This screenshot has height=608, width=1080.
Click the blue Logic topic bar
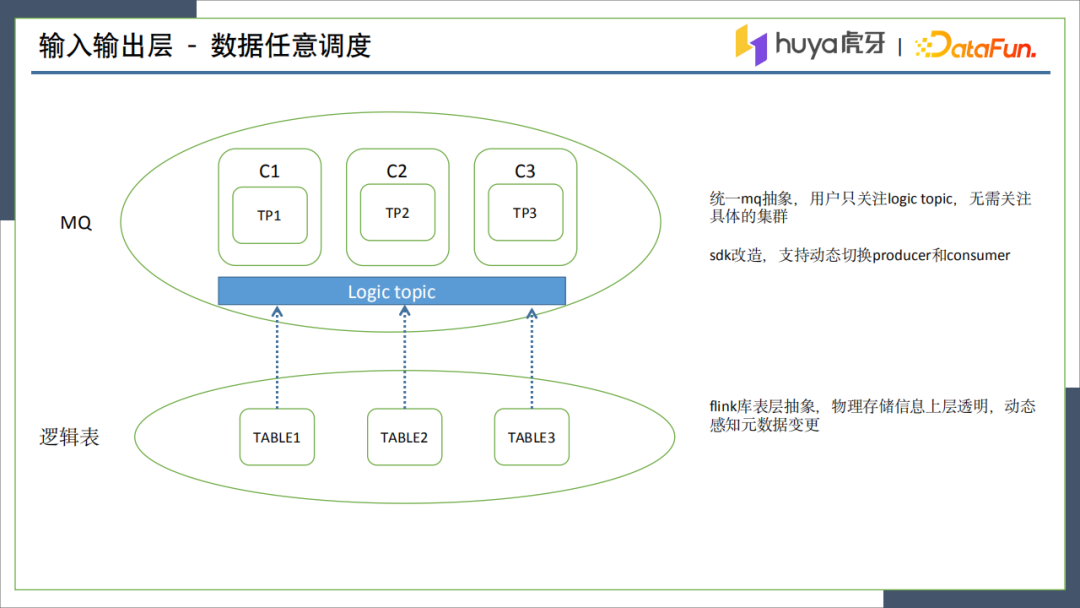pyautogui.click(x=391, y=291)
